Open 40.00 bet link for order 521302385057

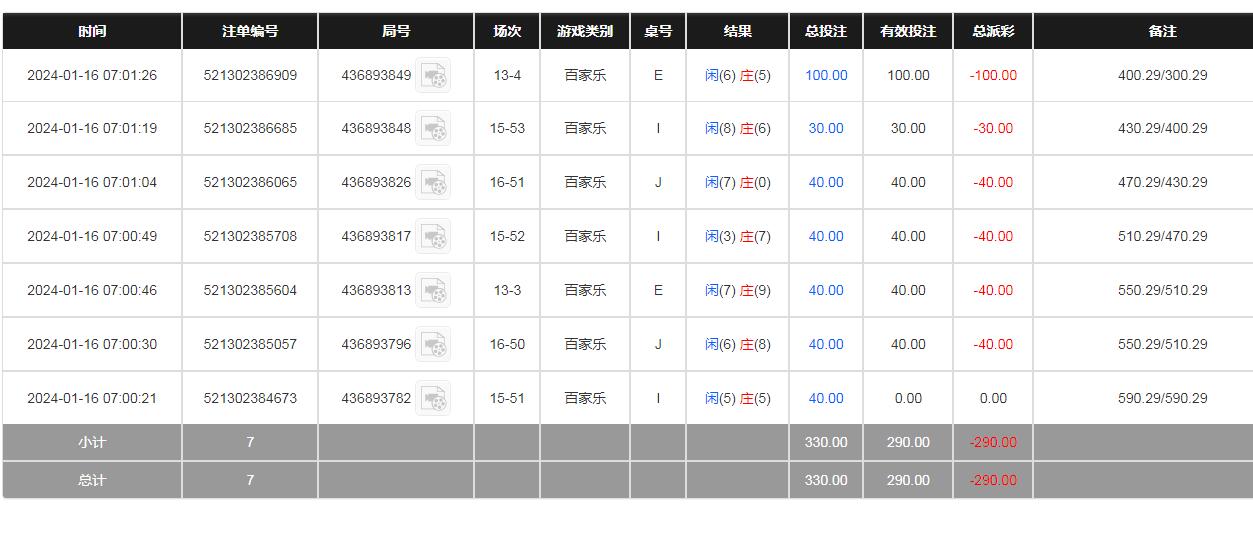826,345
